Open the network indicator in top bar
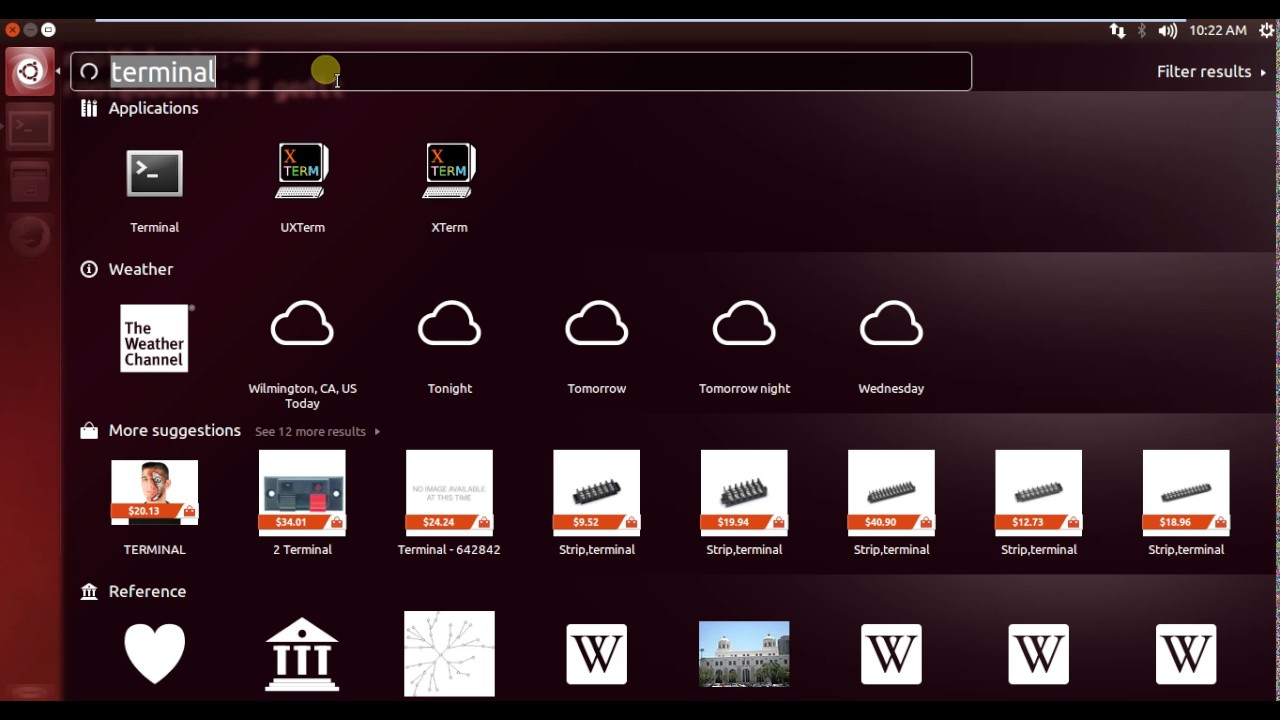 click(x=1117, y=30)
